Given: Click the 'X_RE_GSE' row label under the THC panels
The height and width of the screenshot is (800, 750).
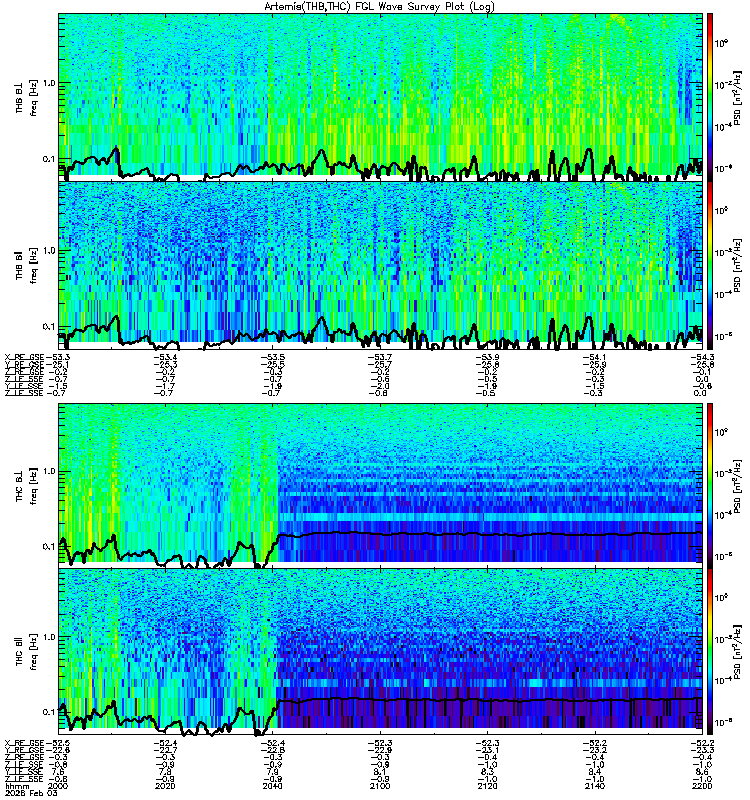Looking at the screenshot, I should [24, 743].
